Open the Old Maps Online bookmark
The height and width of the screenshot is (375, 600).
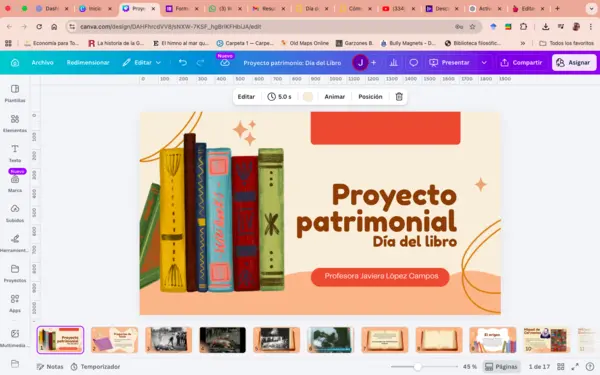pos(305,43)
